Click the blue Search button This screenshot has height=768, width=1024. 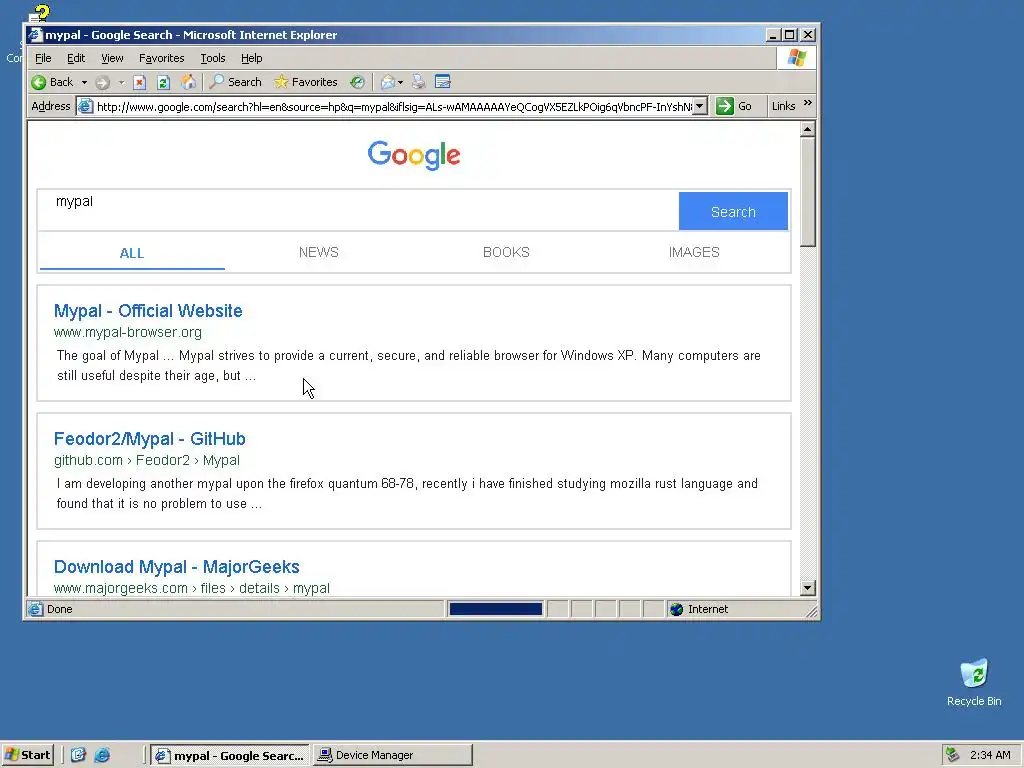pos(733,212)
